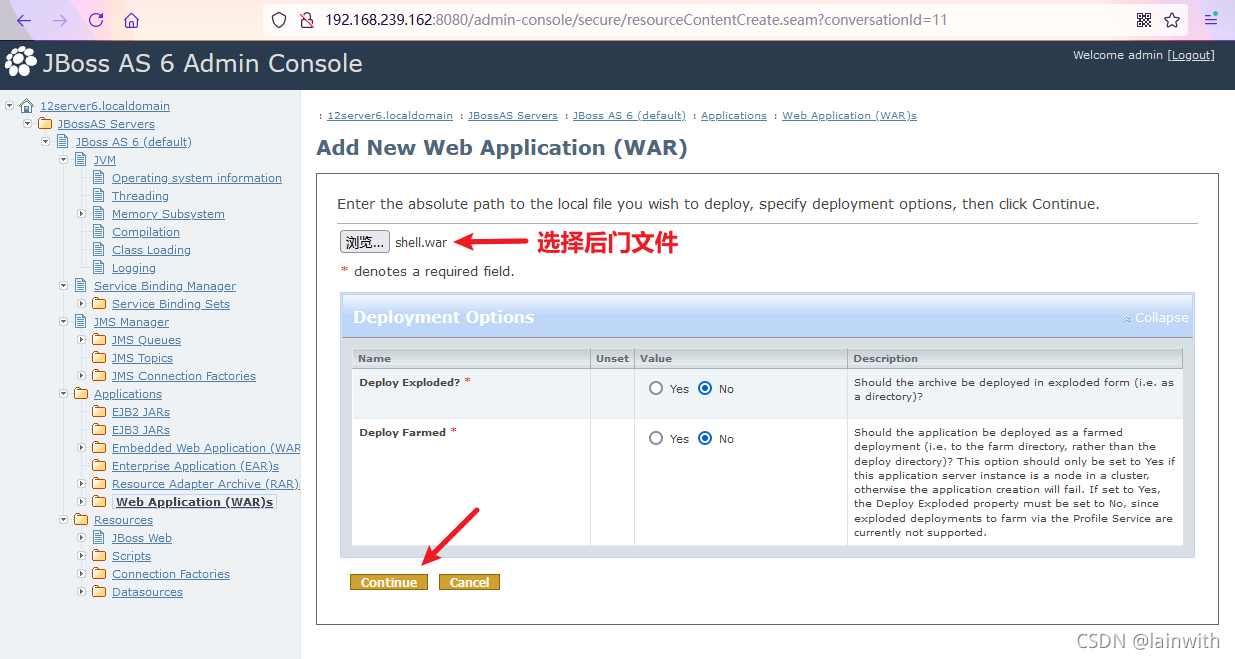
Task: Expand the Memory Subsystem node
Action: pyautogui.click(x=82, y=214)
